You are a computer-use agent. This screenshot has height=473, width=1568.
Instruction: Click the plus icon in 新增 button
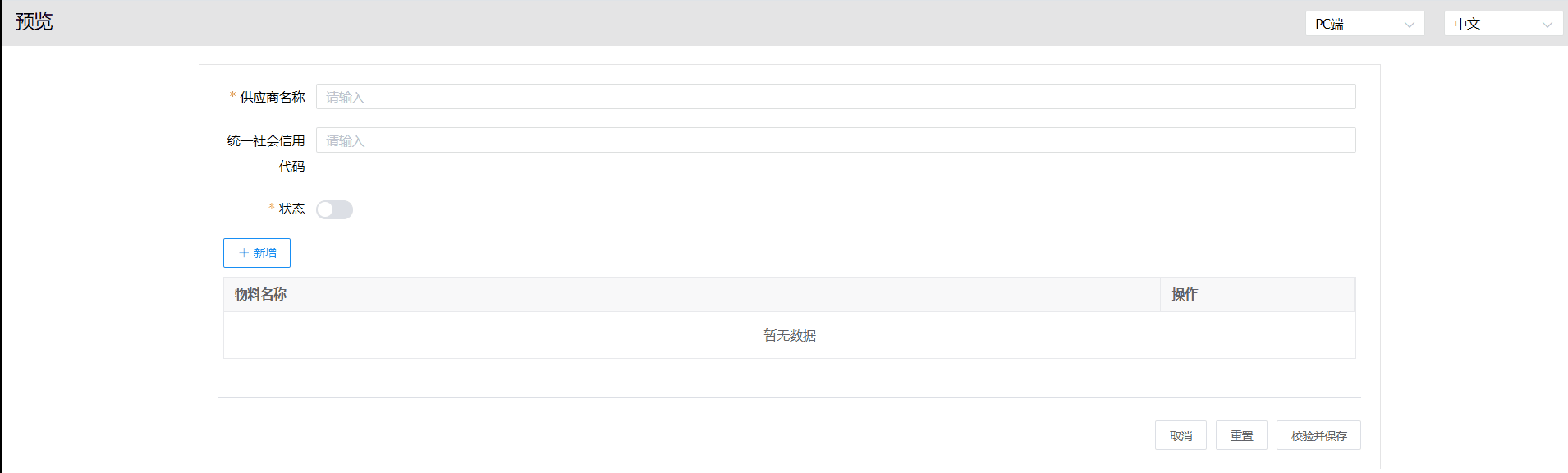244,253
